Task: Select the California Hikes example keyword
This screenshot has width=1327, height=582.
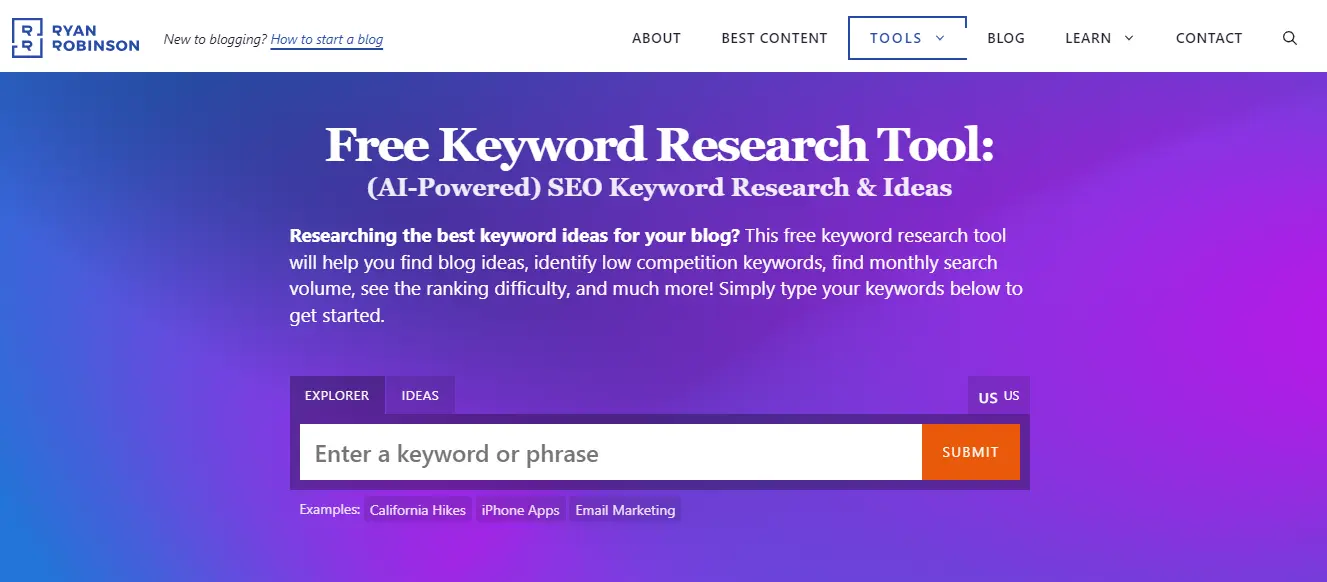Action: tap(417, 509)
